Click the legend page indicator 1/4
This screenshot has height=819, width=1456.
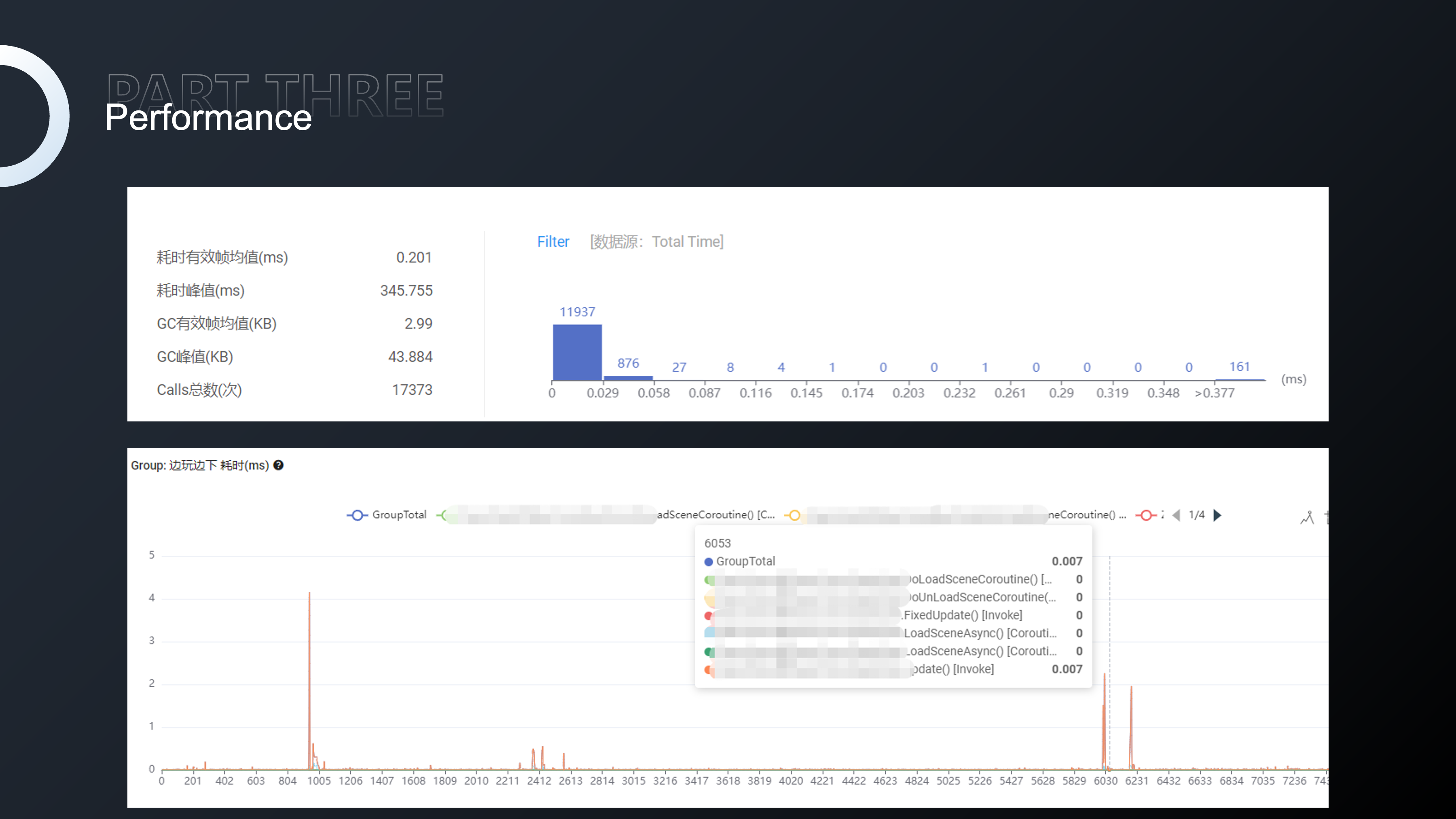1197,515
